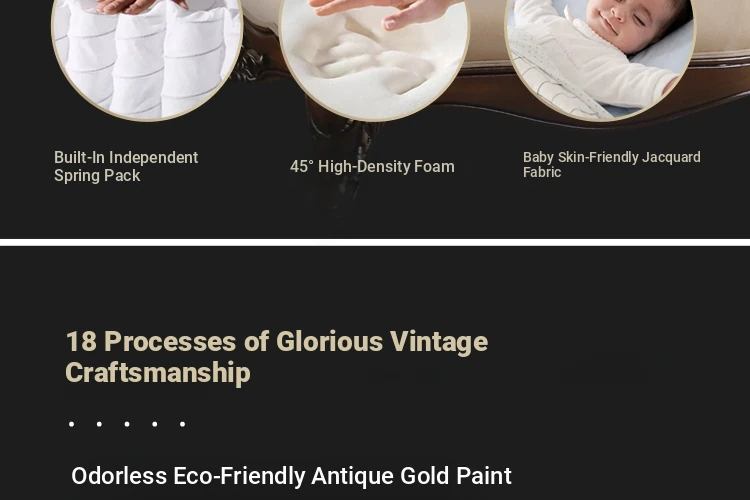
Task: Select the sleeping baby circular image
Action: [x=600, y=59]
